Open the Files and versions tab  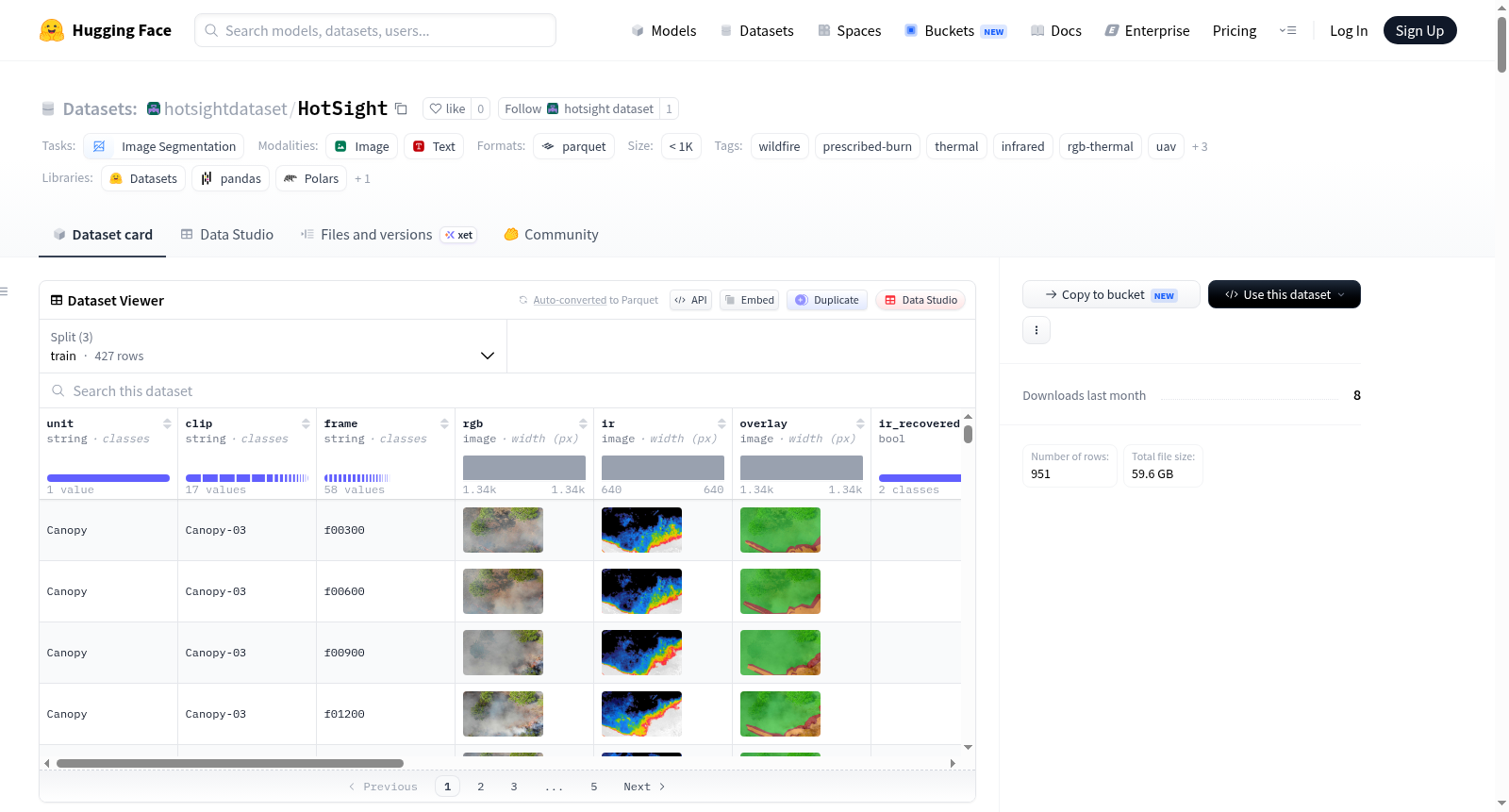coord(389,234)
